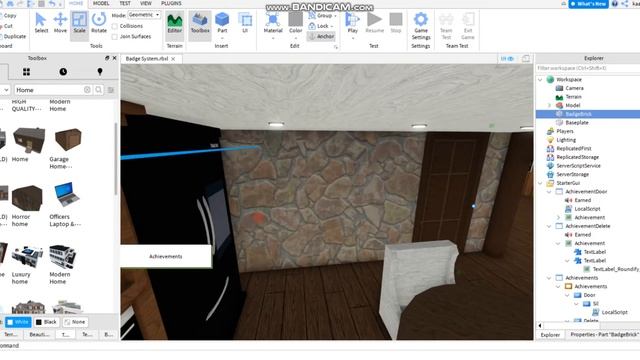Select the Home model thumbnail
The image size is (640, 360).
[x=28, y=140]
